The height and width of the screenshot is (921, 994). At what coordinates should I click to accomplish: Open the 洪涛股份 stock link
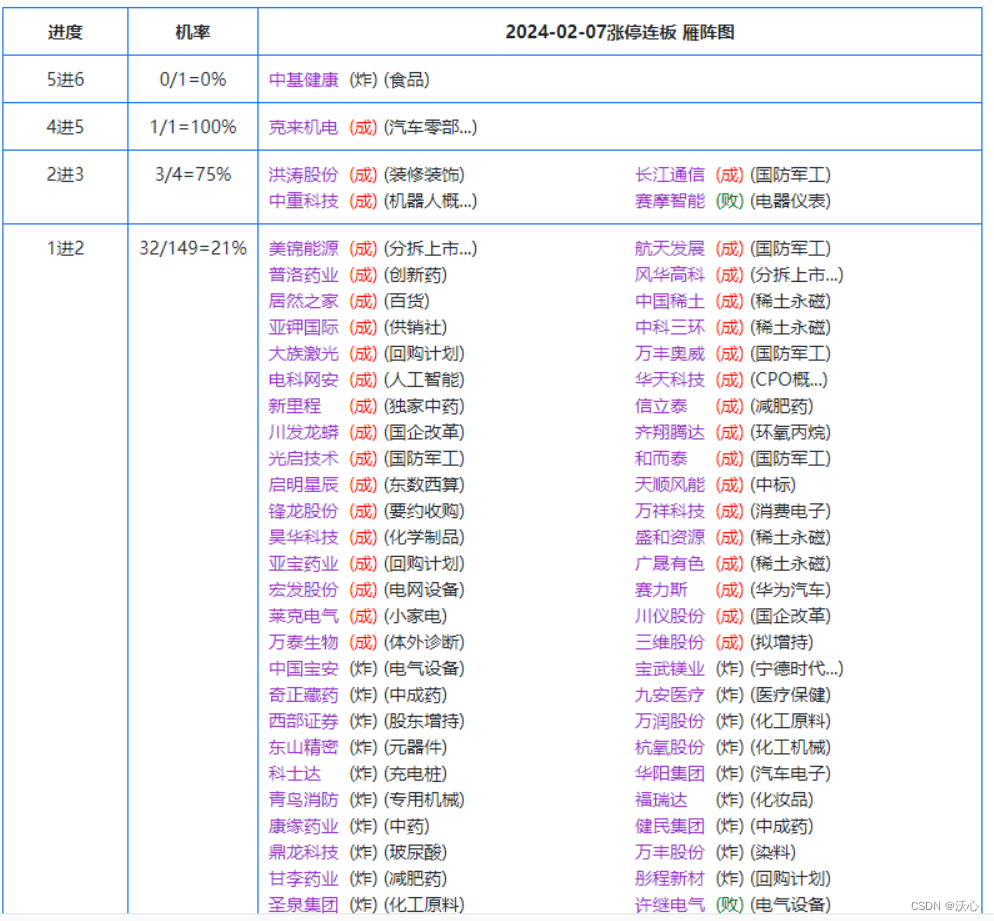tap(304, 175)
